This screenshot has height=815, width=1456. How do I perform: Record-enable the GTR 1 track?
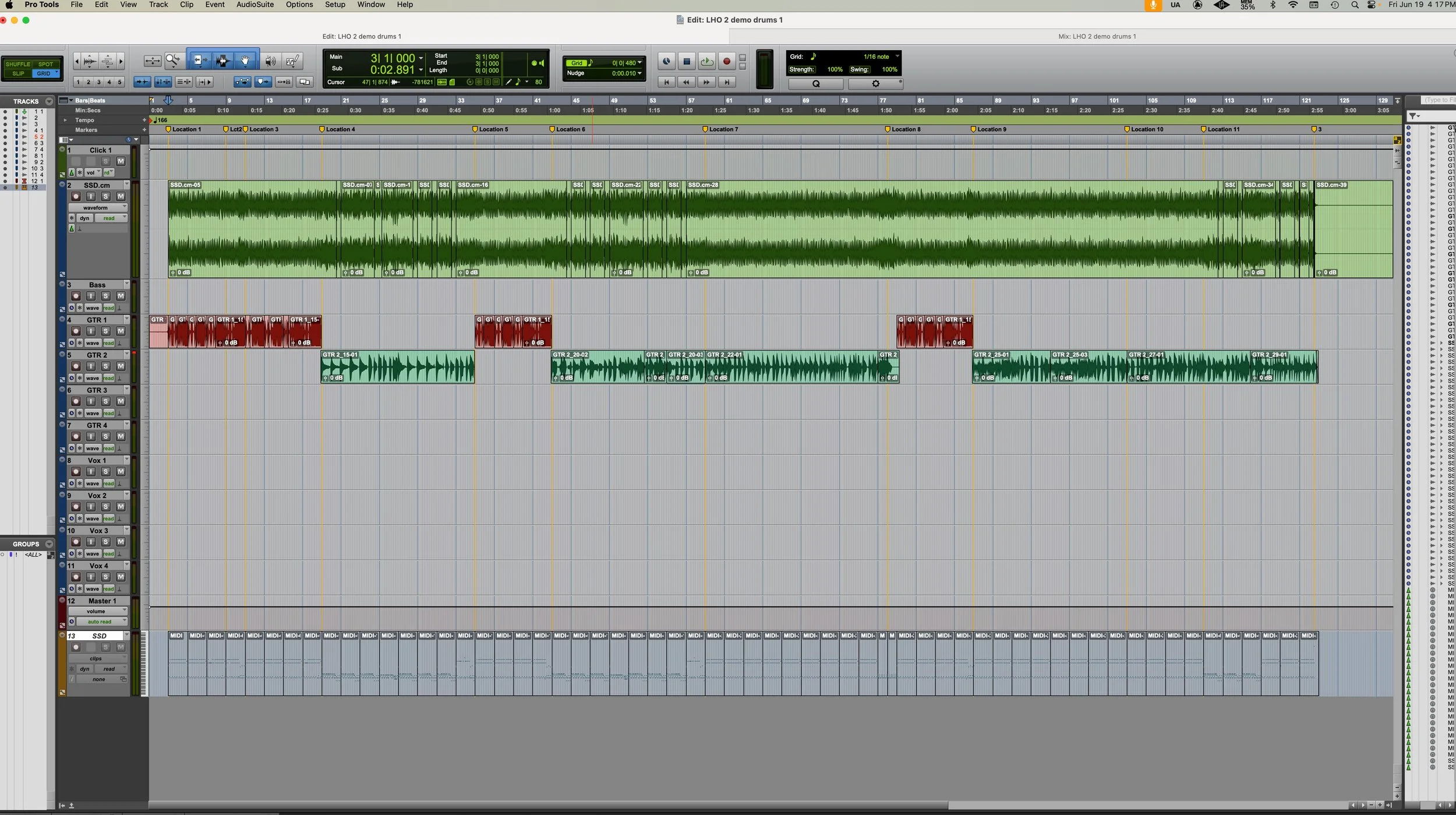click(76, 331)
